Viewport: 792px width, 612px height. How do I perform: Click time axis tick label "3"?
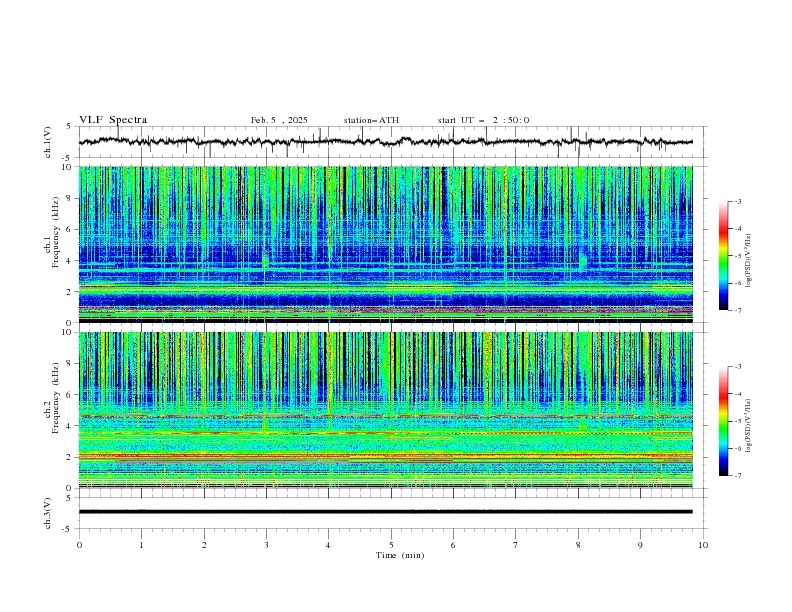click(266, 545)
